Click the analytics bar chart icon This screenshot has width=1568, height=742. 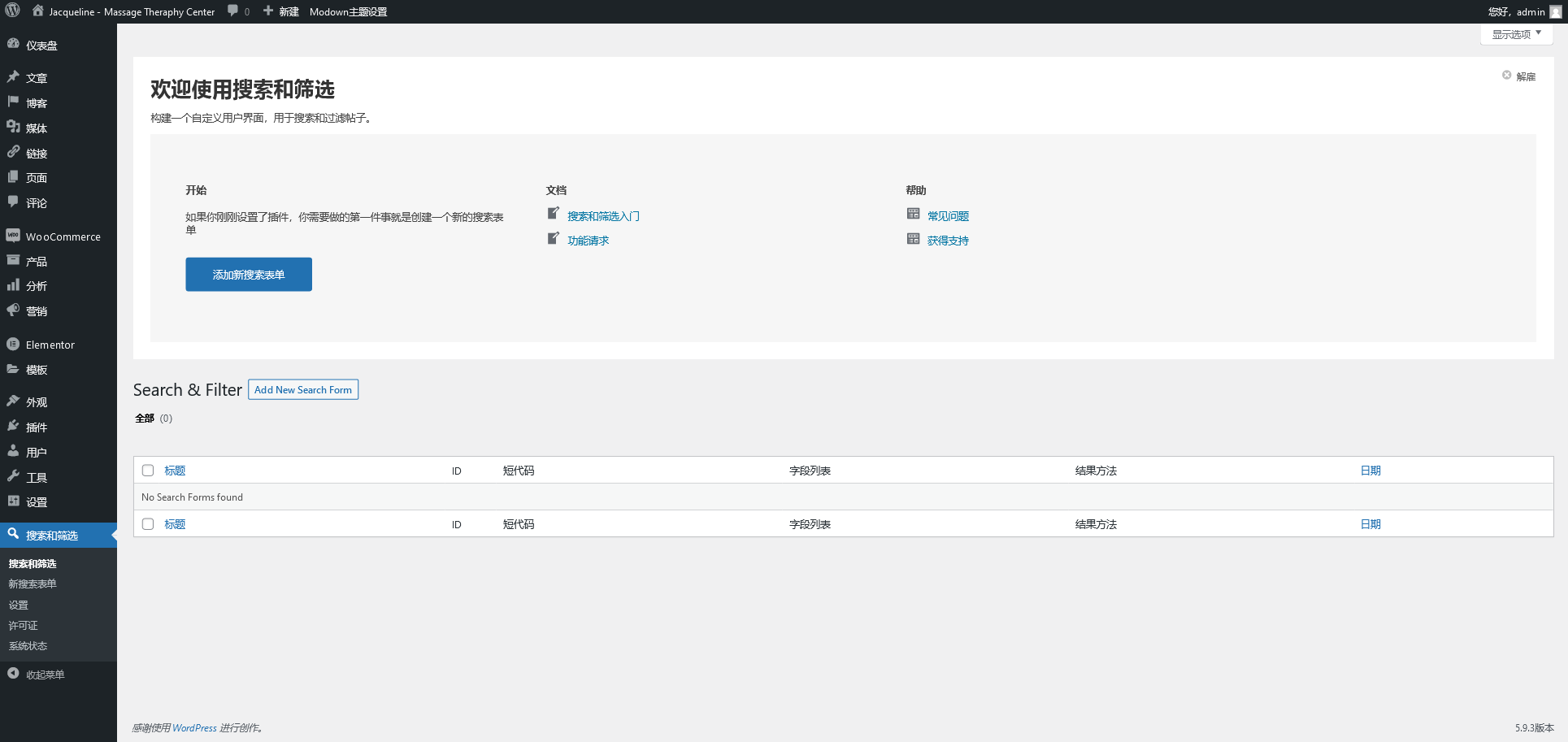(x=13, y=285)
